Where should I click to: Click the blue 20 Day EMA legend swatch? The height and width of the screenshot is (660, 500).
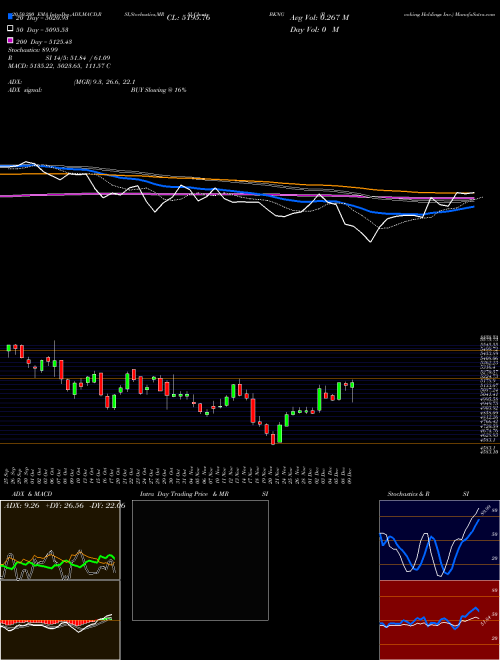pyautogui.click(x=10, y=17)
